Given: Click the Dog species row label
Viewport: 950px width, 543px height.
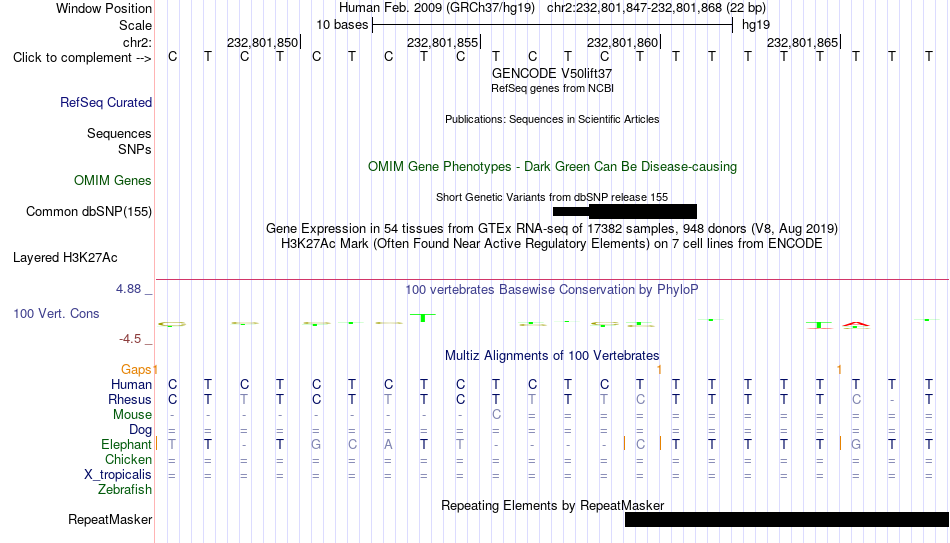Looking at the screenshot, I should 141,430.
